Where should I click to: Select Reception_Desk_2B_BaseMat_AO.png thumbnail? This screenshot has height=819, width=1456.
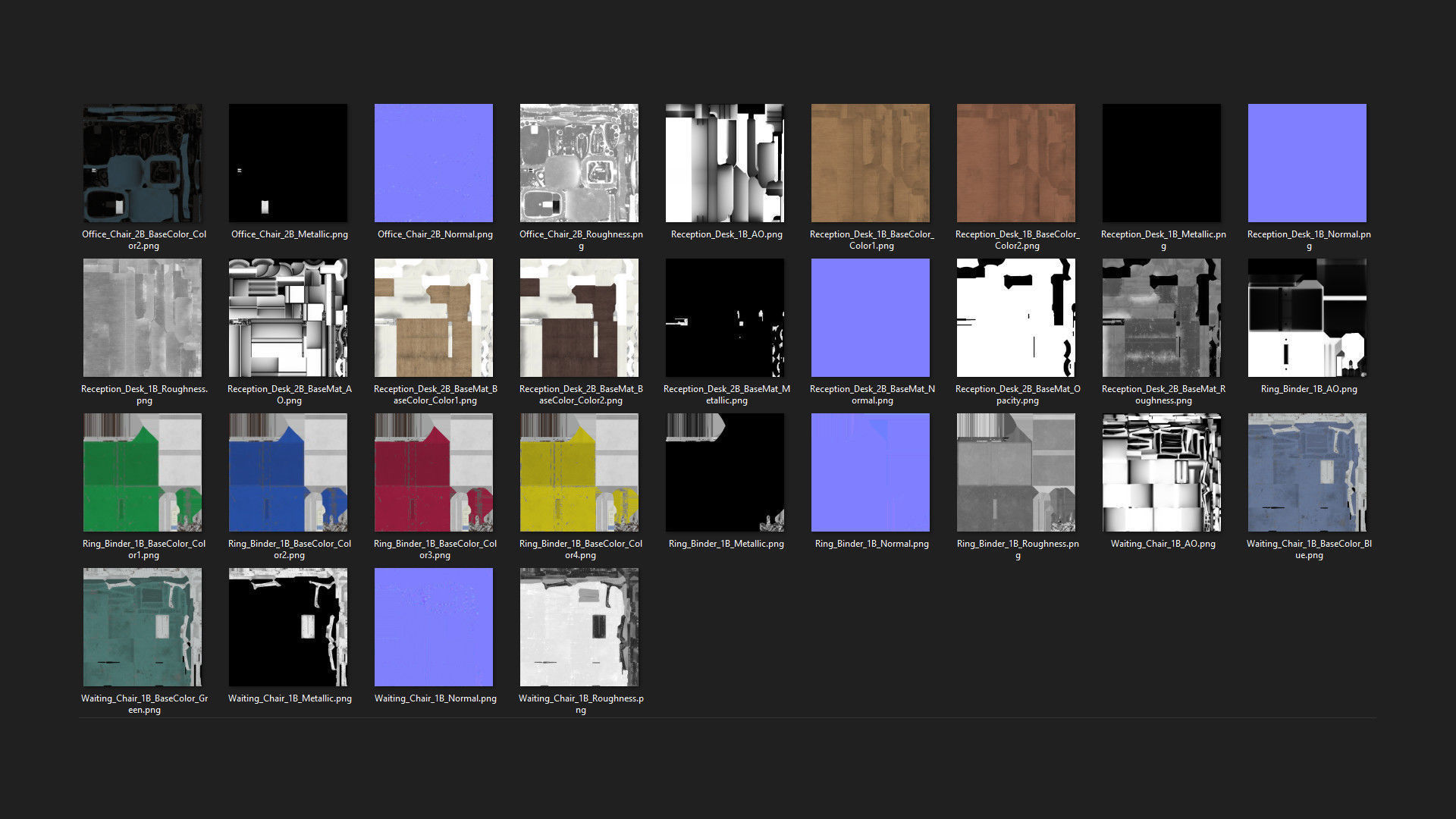288,318
